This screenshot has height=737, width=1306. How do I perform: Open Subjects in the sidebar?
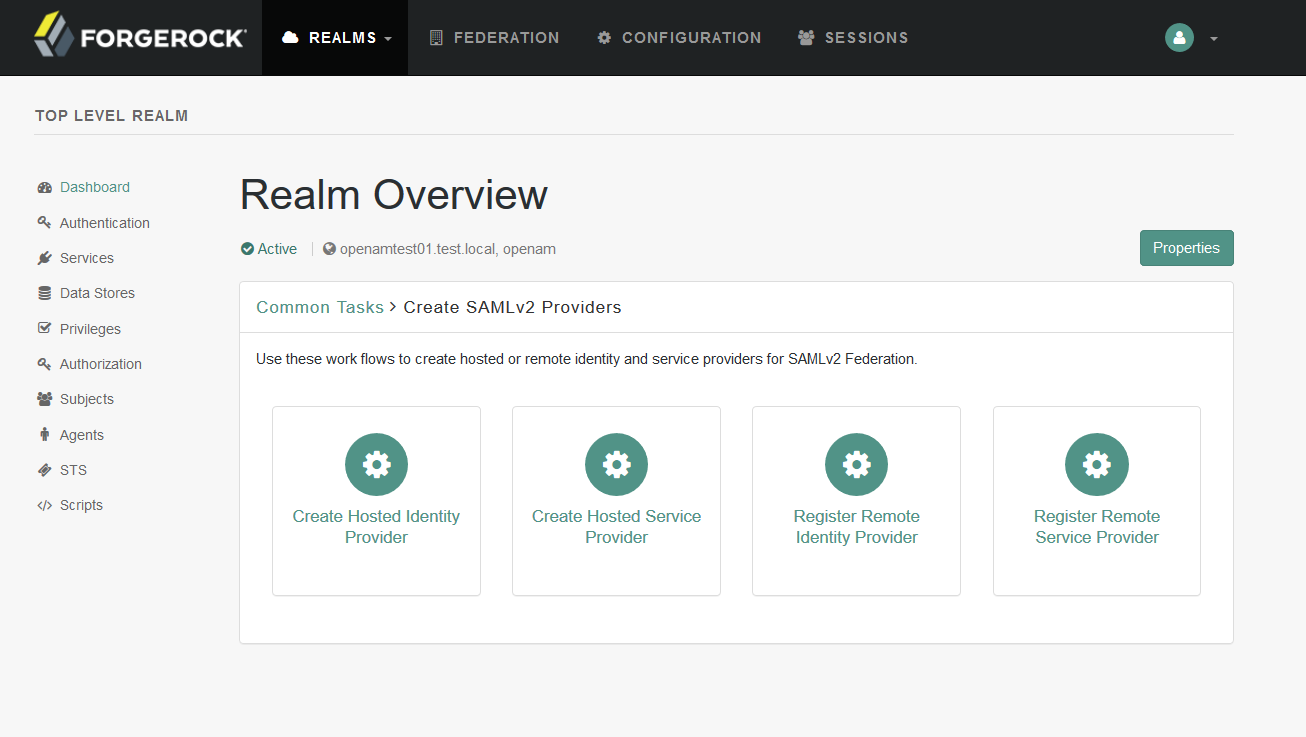87,399
